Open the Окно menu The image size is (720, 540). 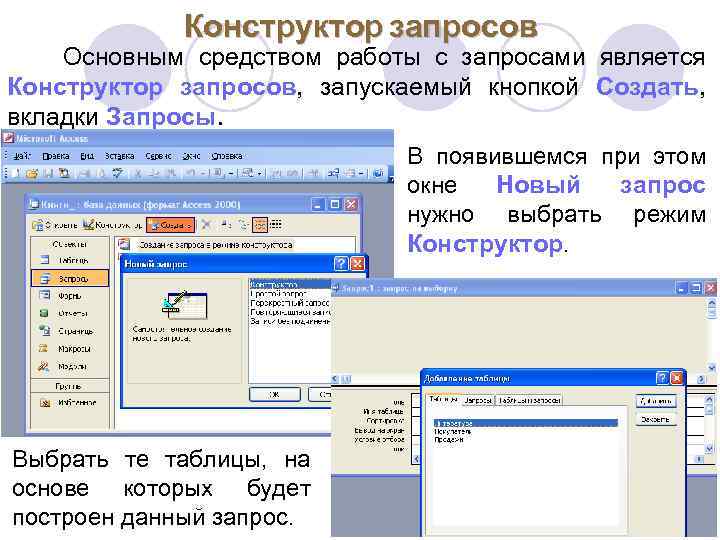[191, 156]
